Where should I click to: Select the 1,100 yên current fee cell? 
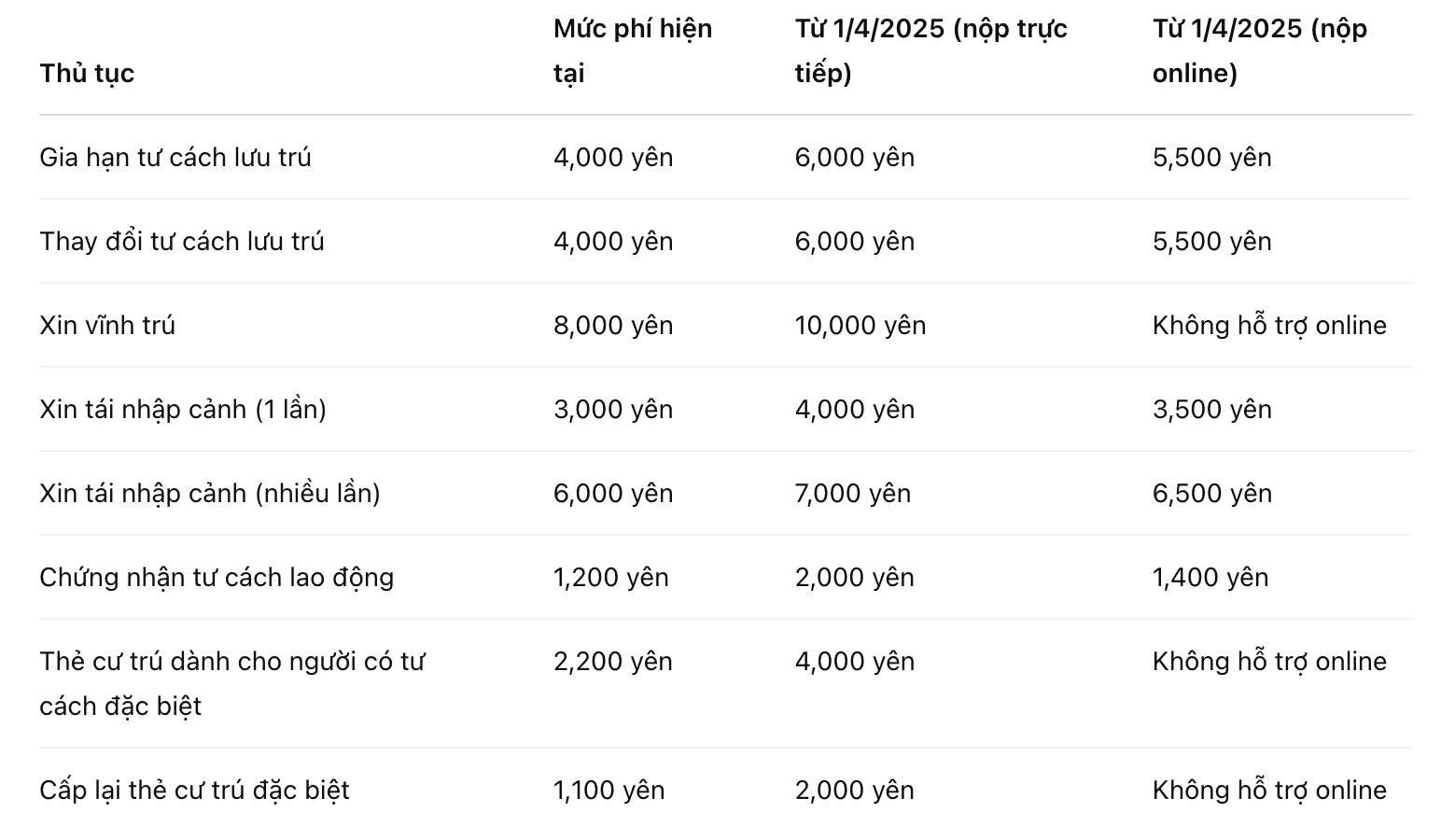click(x=609, y=790)
